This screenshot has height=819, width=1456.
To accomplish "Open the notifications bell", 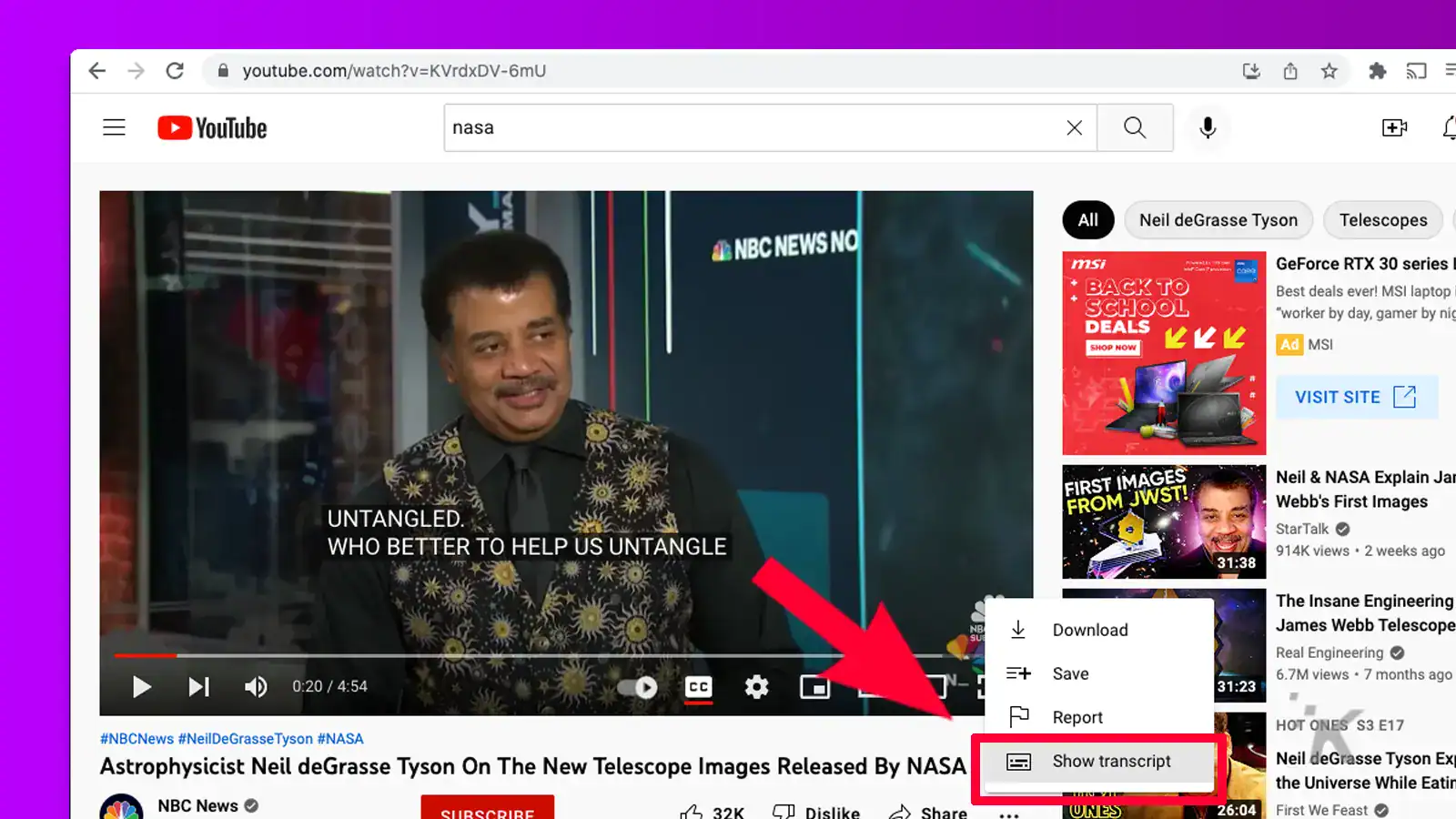I will 1448,127.
